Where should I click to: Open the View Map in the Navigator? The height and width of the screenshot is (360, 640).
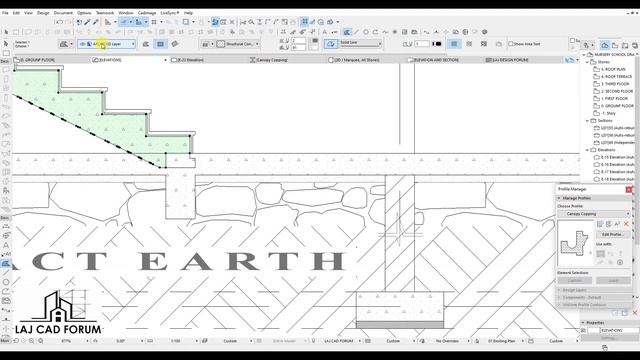coord(615,45)
